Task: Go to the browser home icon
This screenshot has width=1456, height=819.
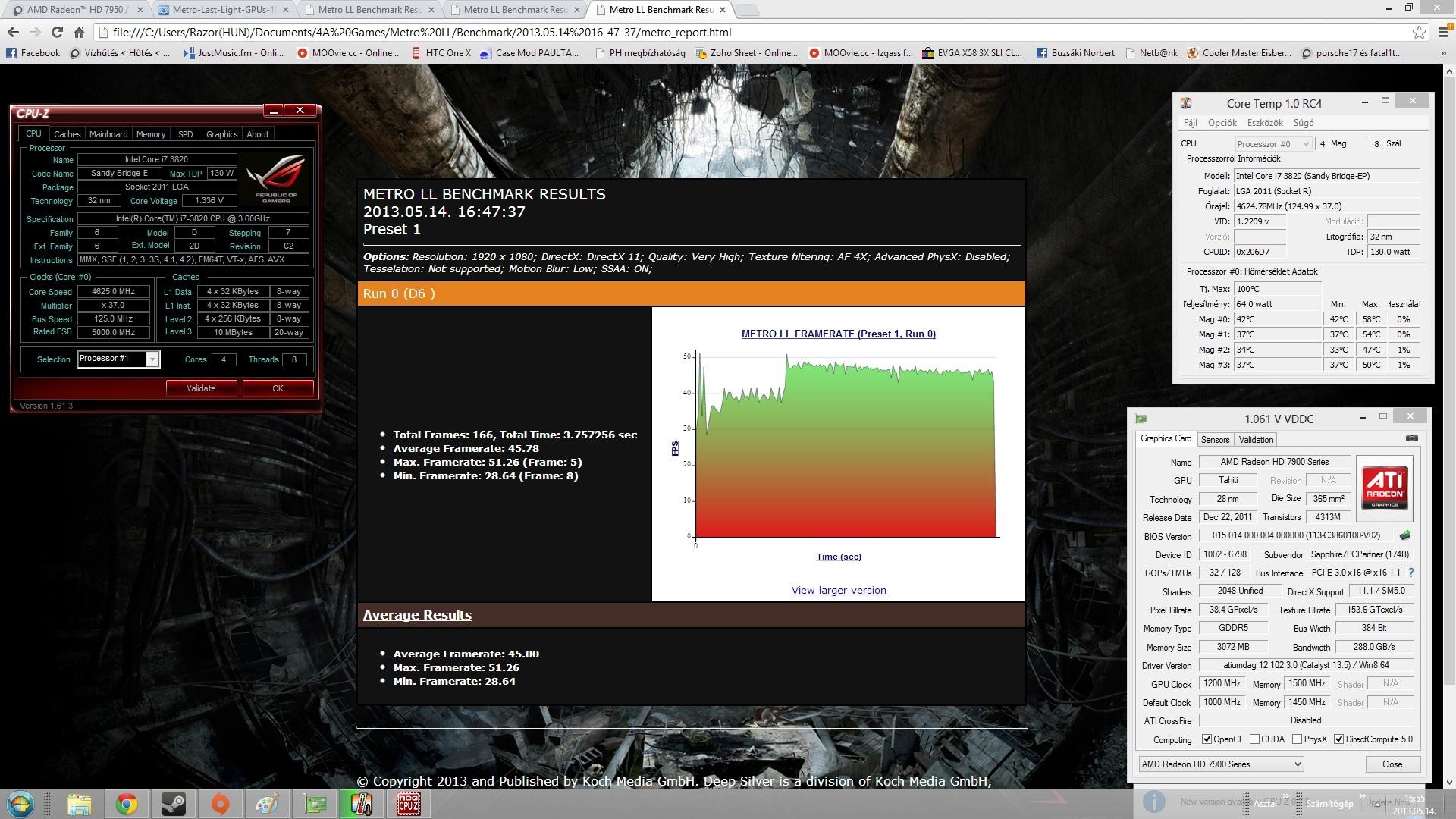Action: click(x=79, y=32)
